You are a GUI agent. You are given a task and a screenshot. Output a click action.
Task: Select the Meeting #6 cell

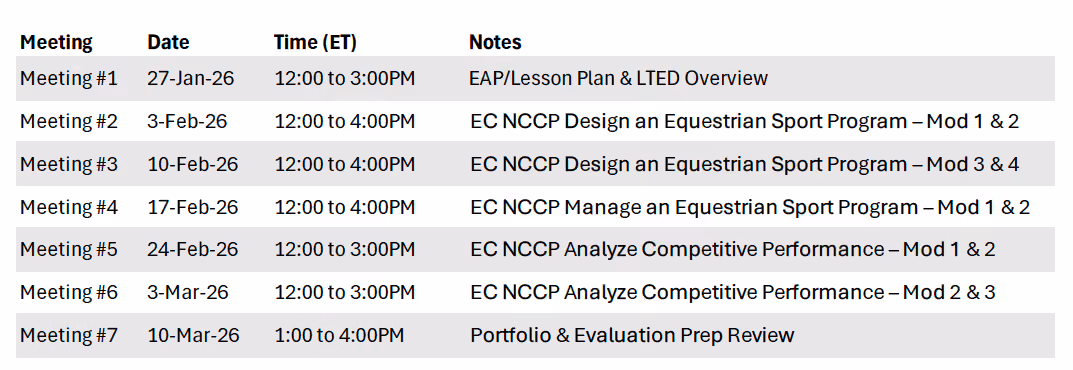click(68, 292)
